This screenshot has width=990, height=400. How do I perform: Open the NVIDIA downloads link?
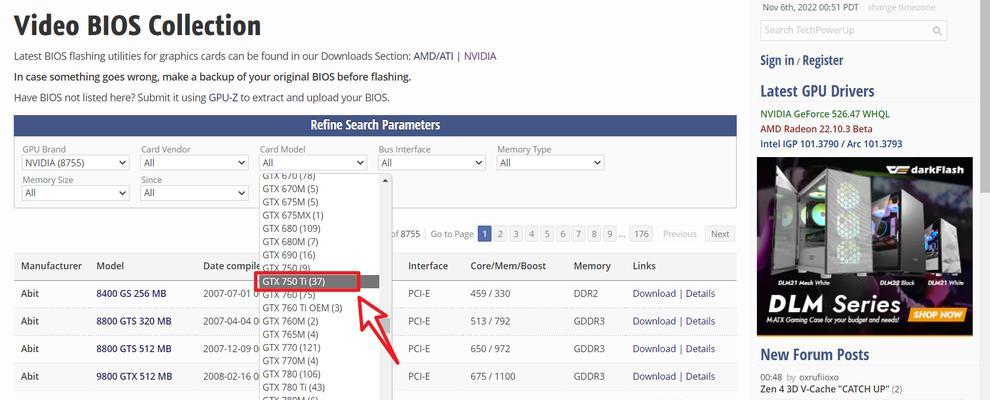(x=480, y=56)
